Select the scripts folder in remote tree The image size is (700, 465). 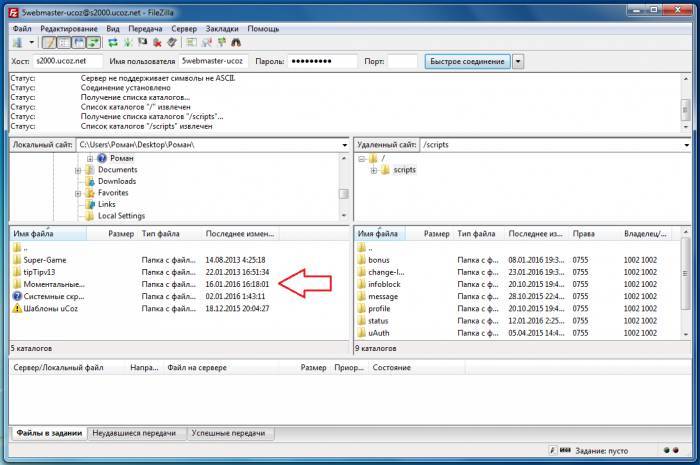point(404,170)
